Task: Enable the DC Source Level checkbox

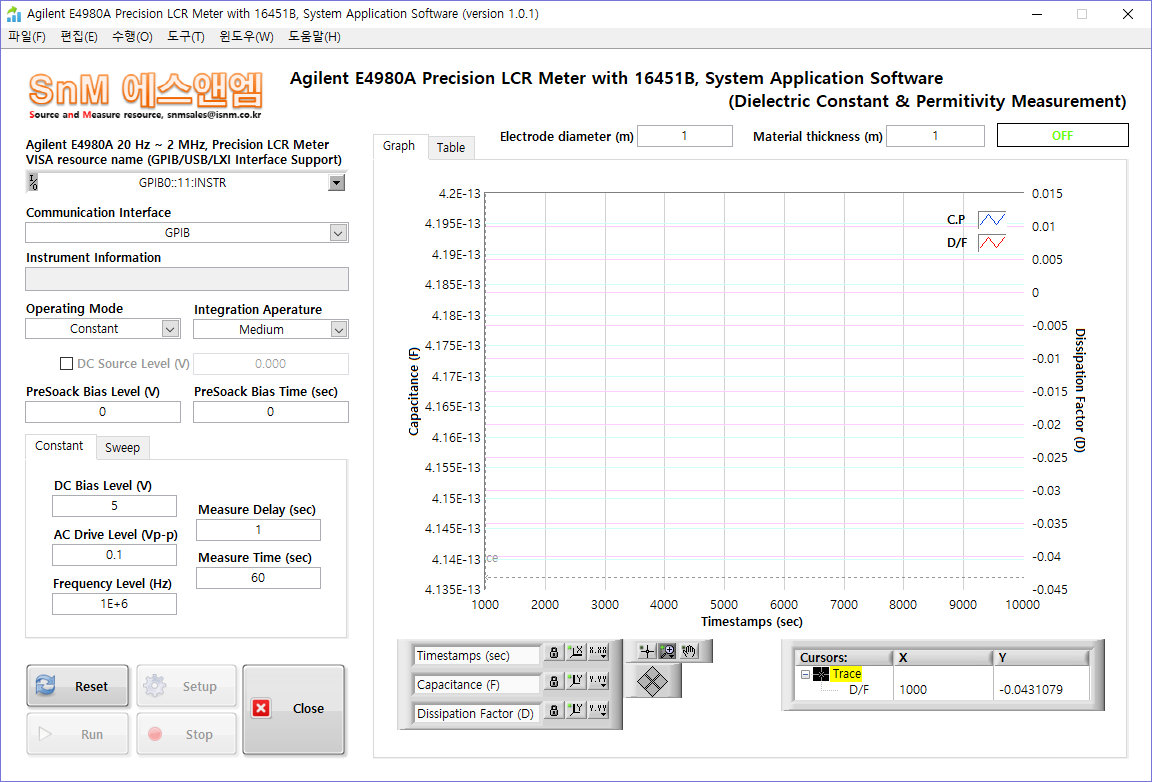Action: [x=66, y=364]
